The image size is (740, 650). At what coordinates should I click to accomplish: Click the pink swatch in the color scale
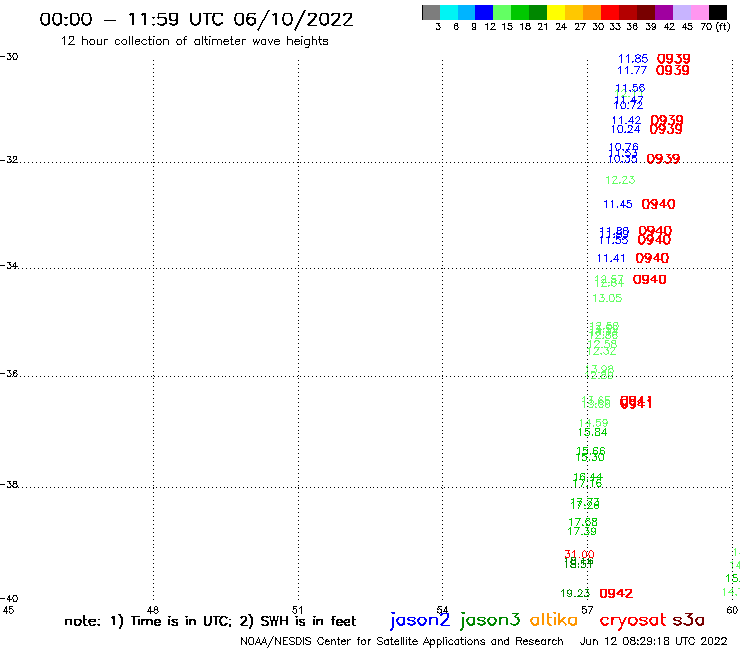(699, 12)
